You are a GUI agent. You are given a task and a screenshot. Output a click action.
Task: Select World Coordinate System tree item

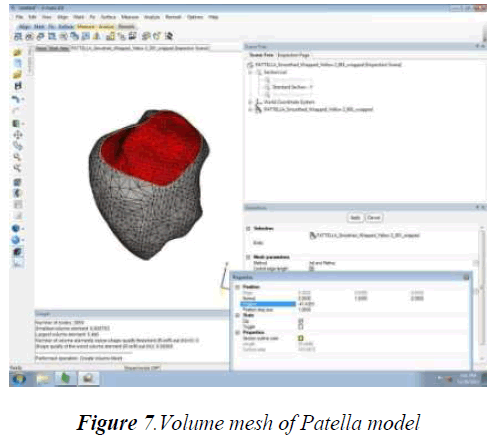coord(289,102)
